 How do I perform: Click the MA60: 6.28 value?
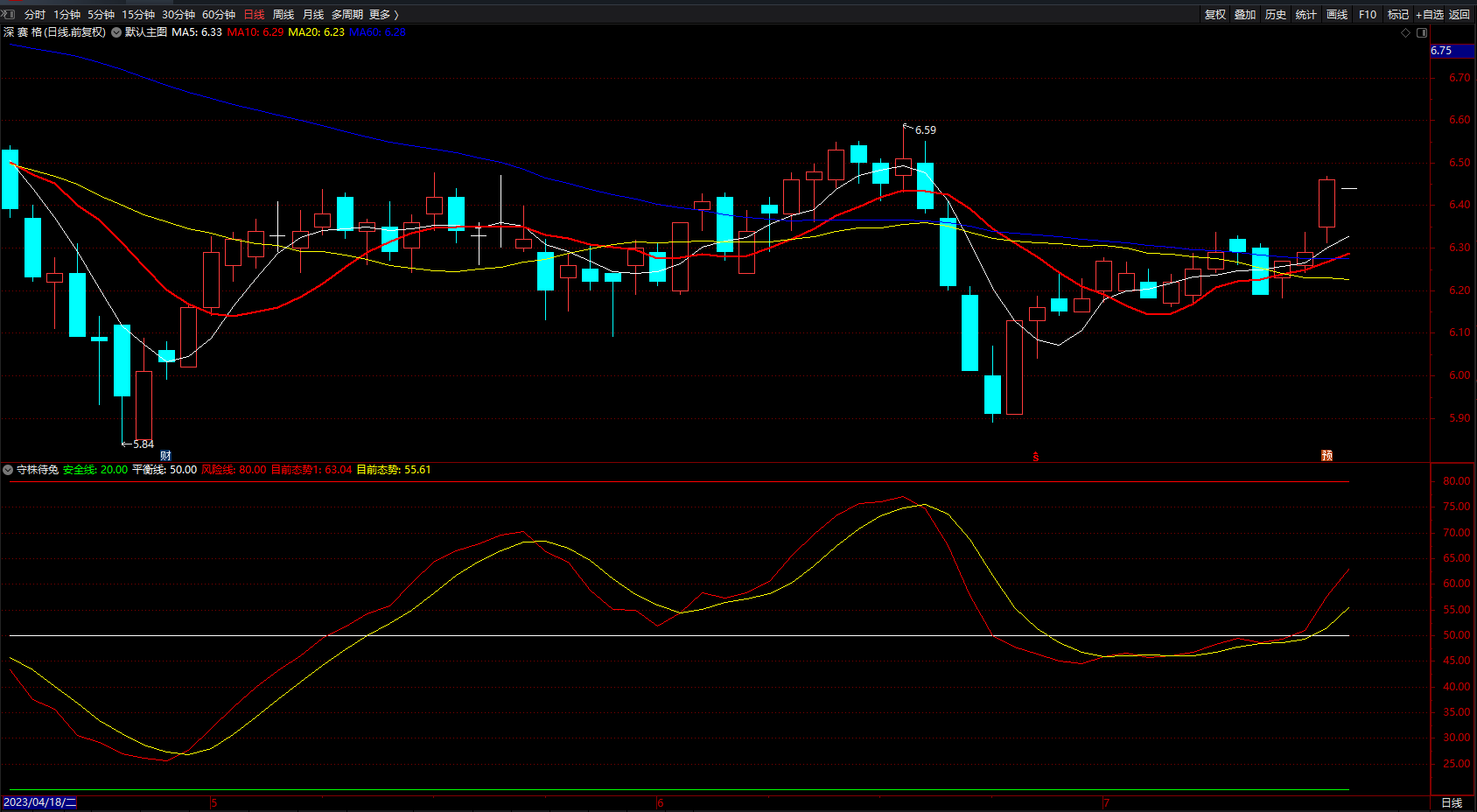378,32
